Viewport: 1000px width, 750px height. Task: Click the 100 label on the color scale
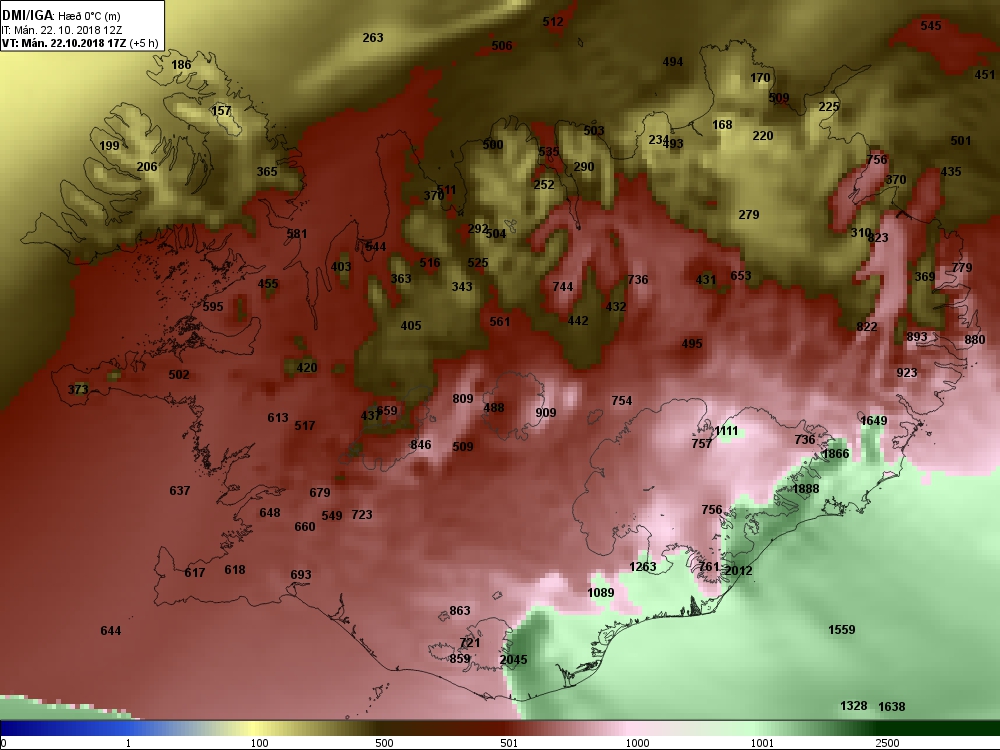click(260, 743)
